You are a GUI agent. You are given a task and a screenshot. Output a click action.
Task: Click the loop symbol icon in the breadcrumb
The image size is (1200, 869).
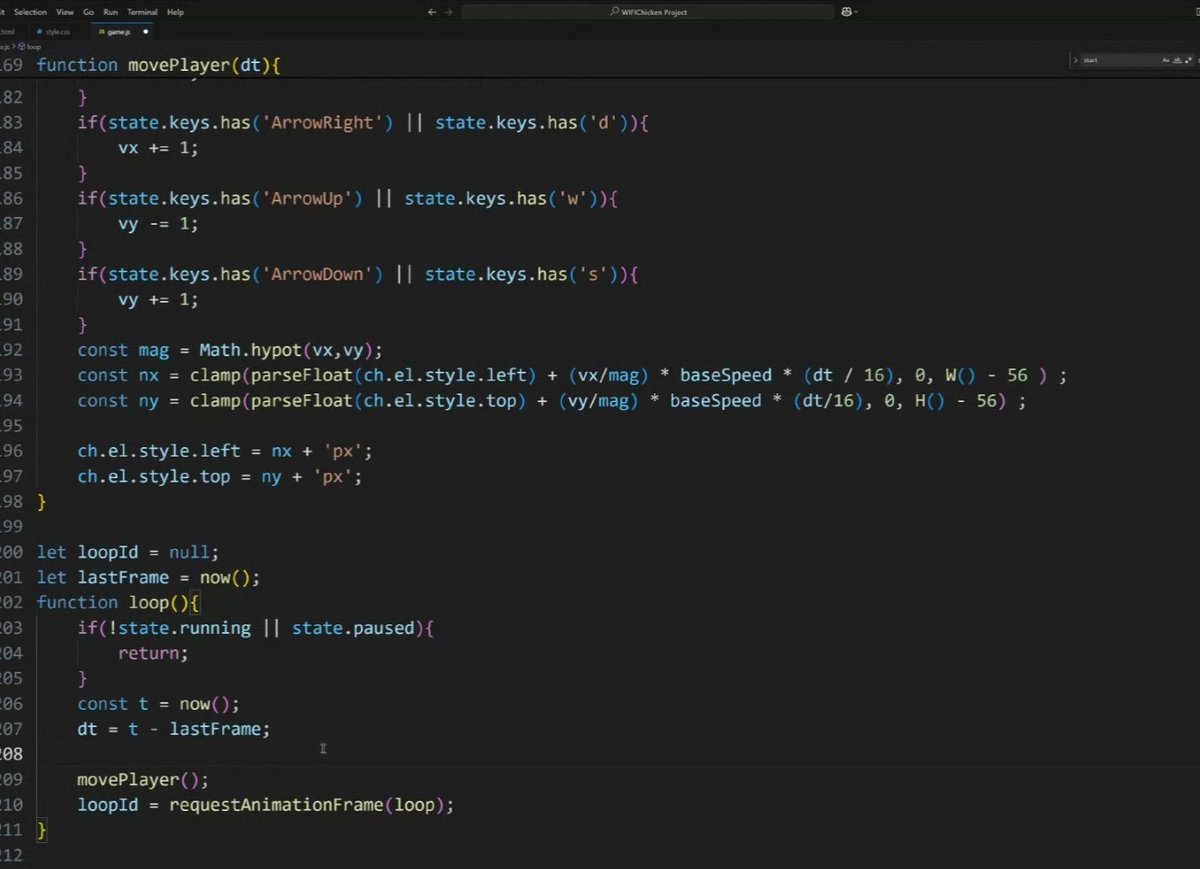[x=21, y=46]
